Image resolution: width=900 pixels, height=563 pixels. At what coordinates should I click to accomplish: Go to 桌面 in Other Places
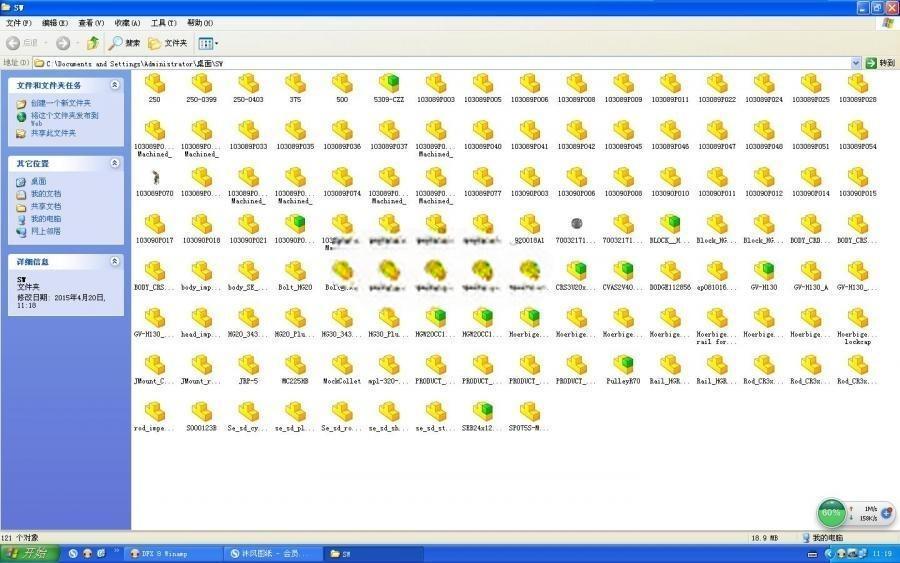click(38, 181)
